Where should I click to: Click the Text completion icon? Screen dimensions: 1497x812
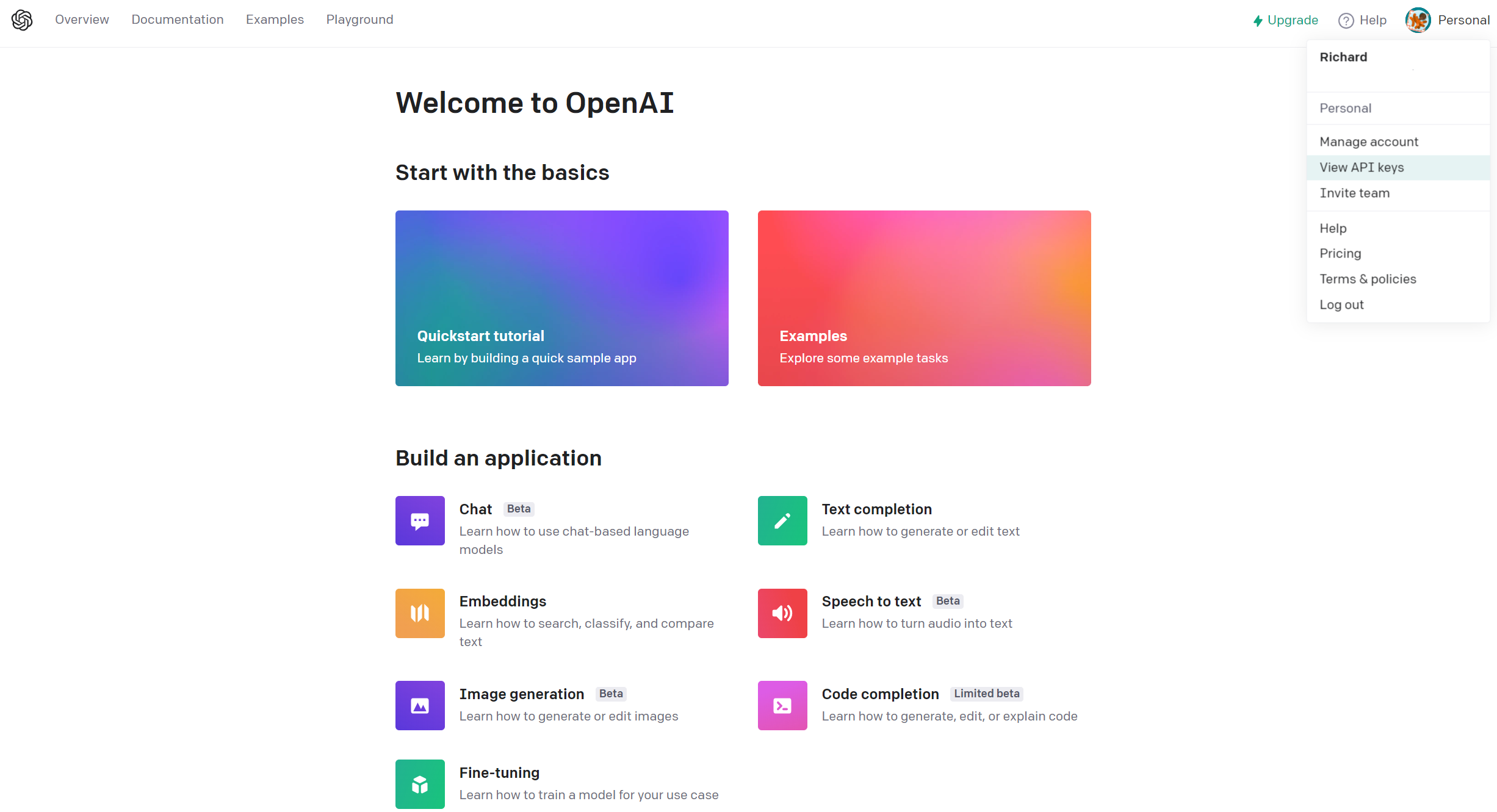click(x=782, y=520)
